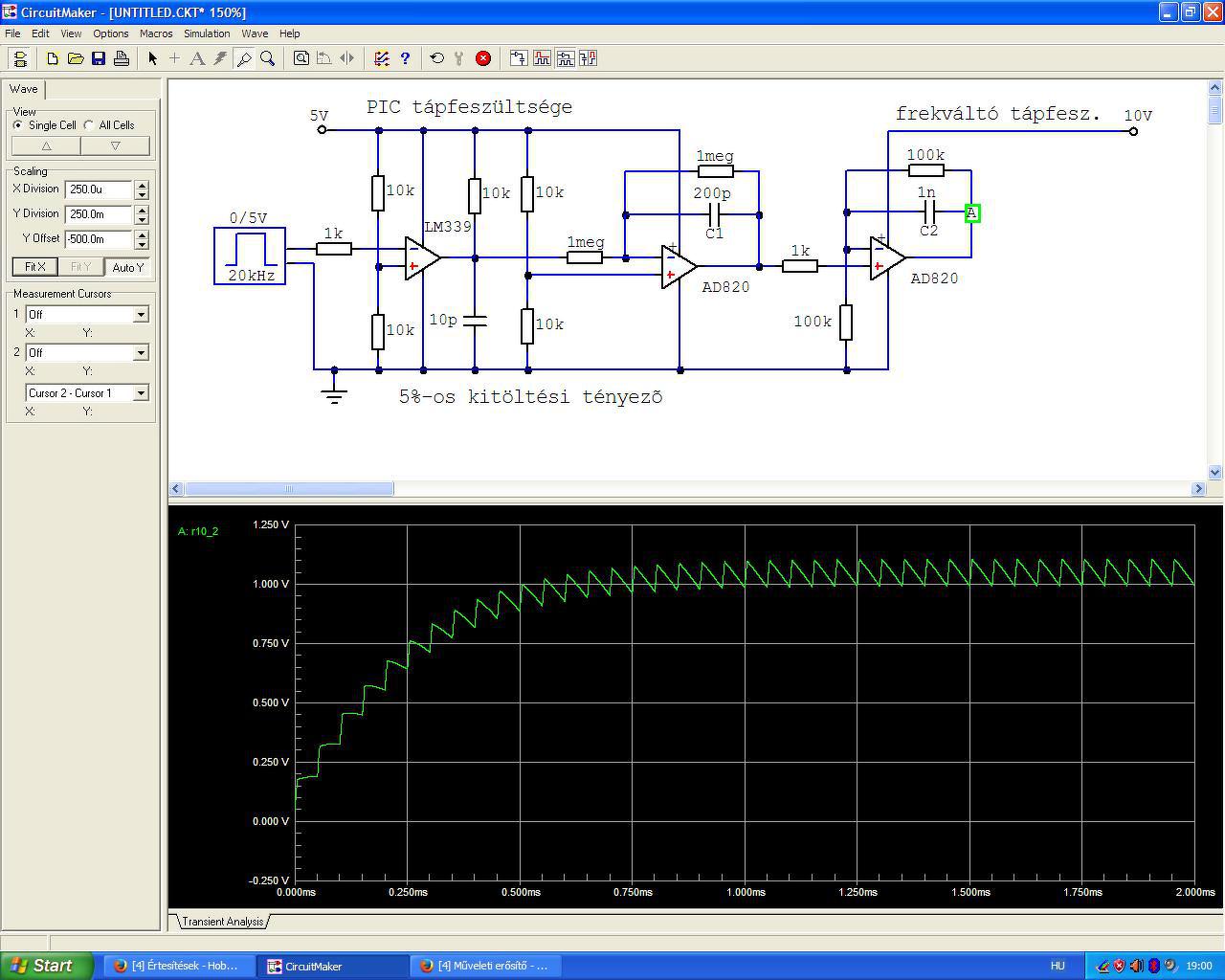The image size is (1225, 980).
Task: Decrease Y Offset with down stepper
Action: (142, 244)
